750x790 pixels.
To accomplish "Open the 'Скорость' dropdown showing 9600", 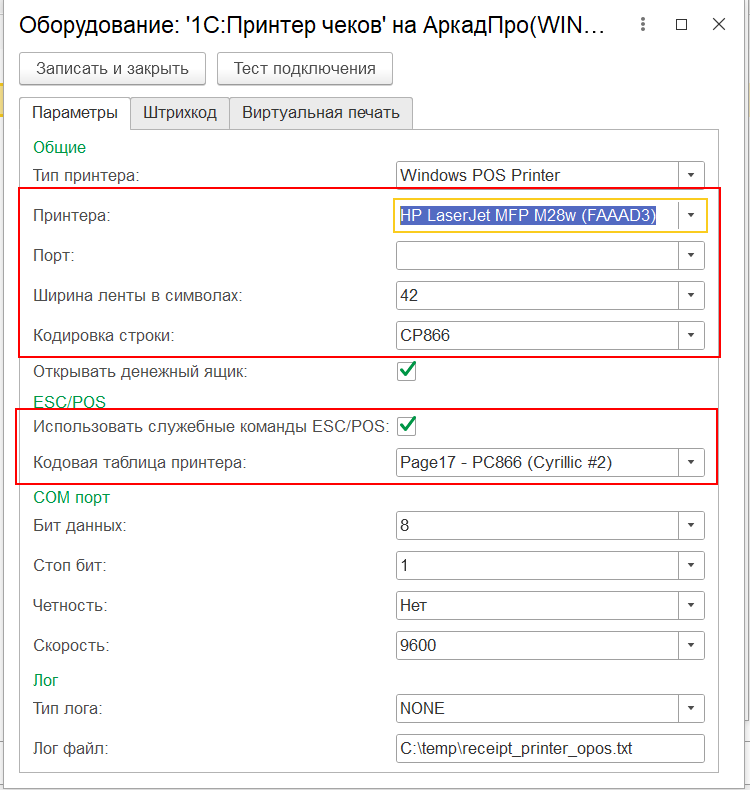I will 690,645.
